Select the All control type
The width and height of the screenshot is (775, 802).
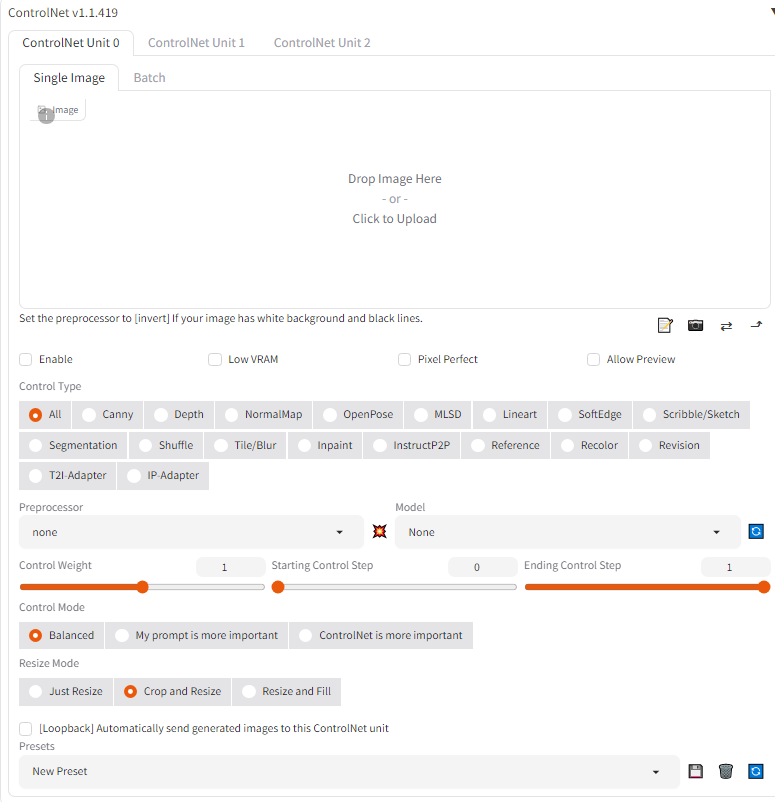[x=45, y=415]
